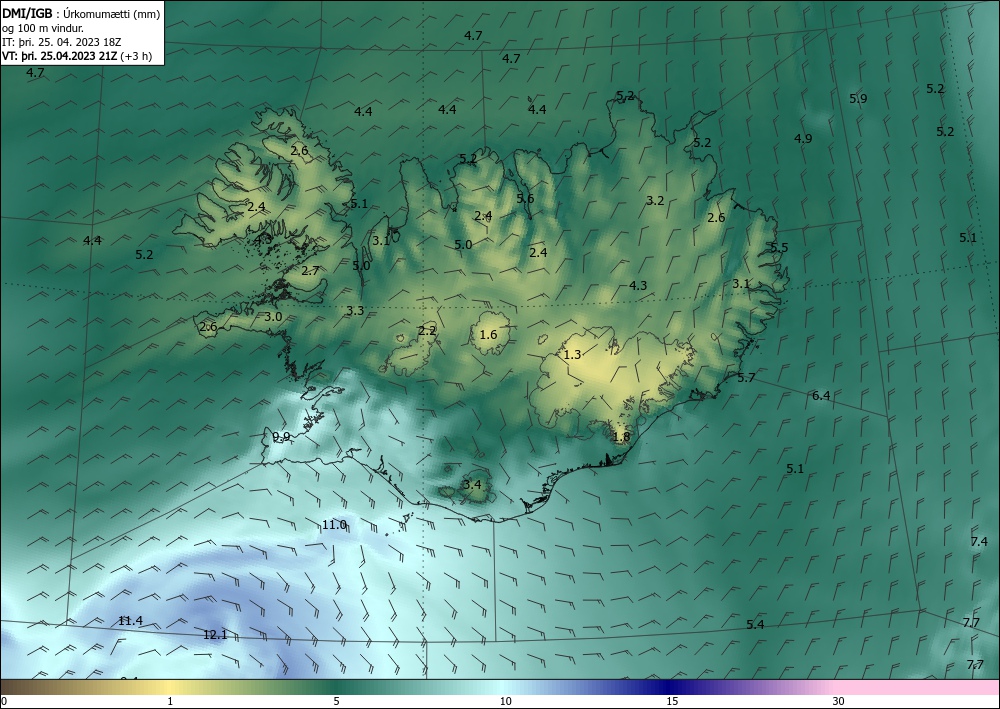
Task: Click the color scale label '5'
Action: click(x=336, y=701)
